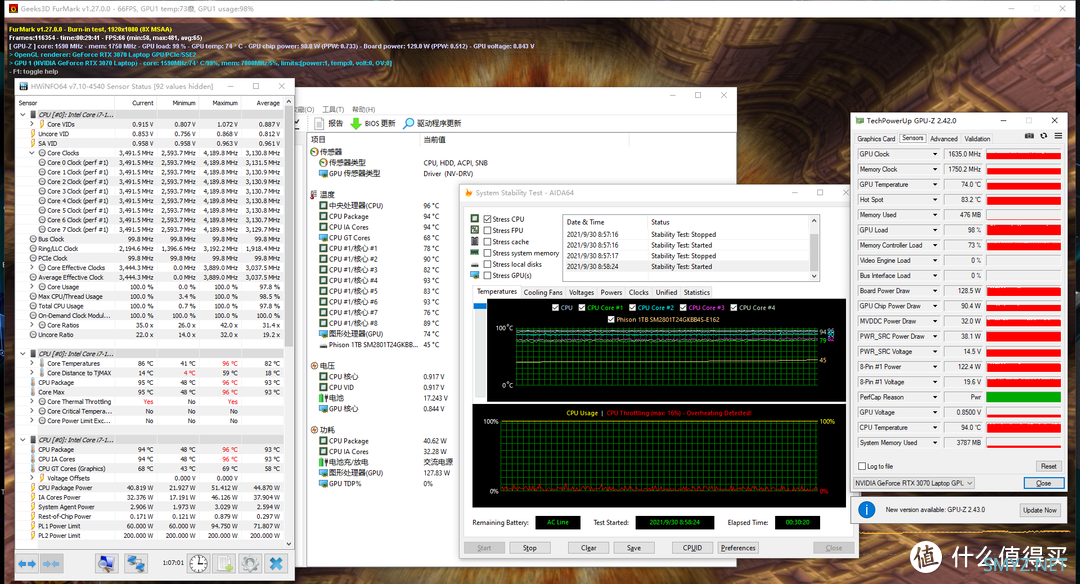
Task: Click GPU-Z Update Now button
Action: point(1039,510)
